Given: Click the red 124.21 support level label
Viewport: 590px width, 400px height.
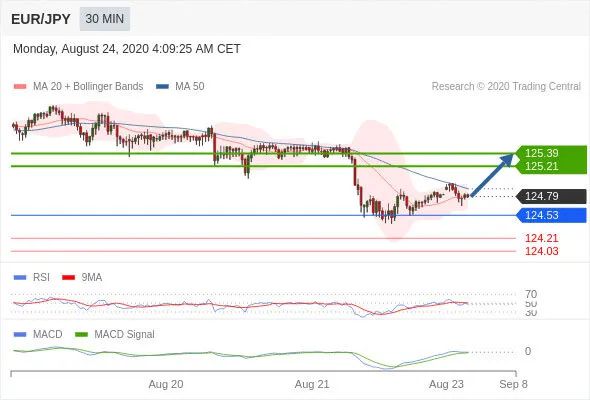Looking at the screenshot, I should [x=541, y=238].
